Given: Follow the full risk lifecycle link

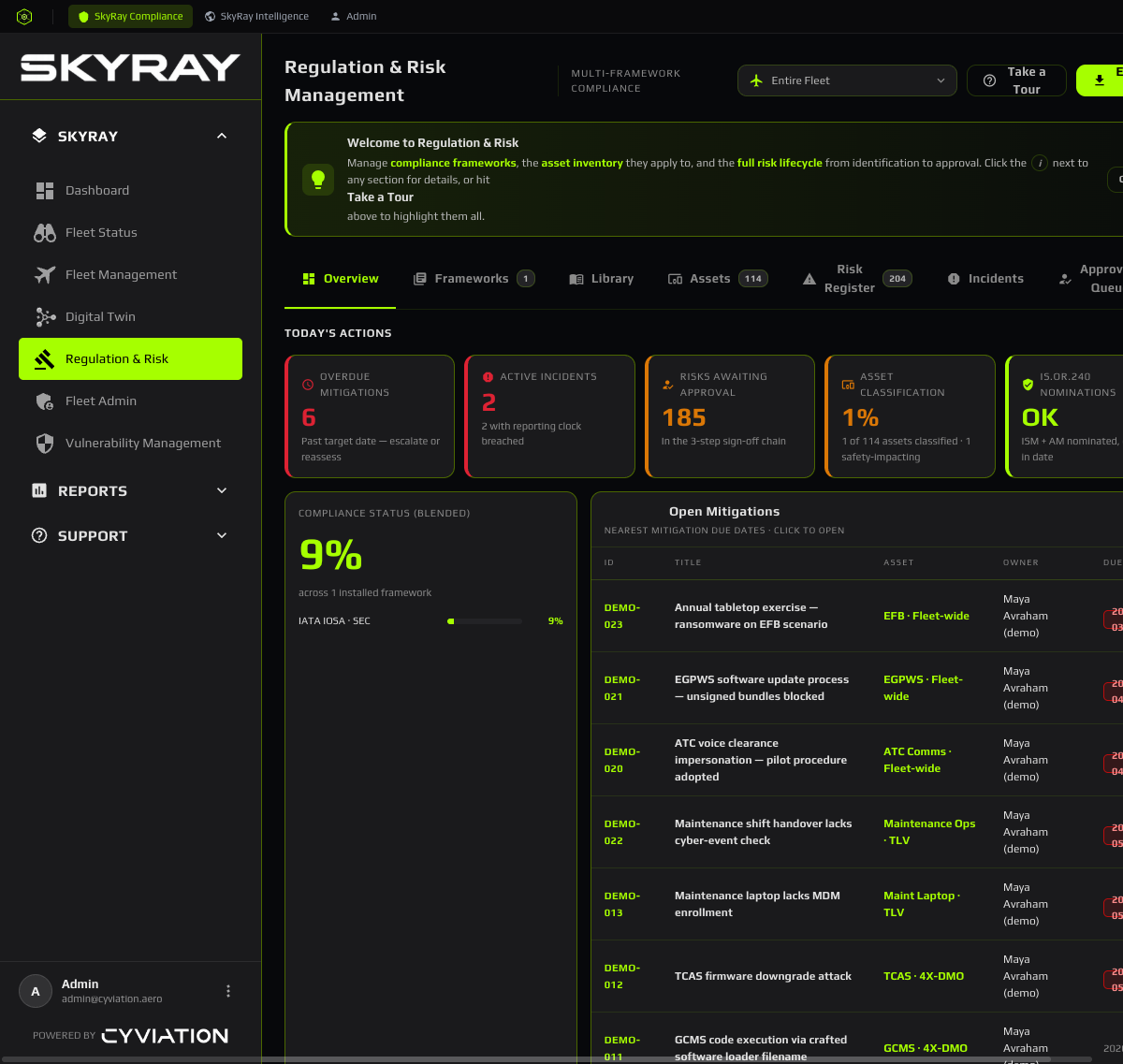Looking at the screenshot, I should (x=780, y=163).
